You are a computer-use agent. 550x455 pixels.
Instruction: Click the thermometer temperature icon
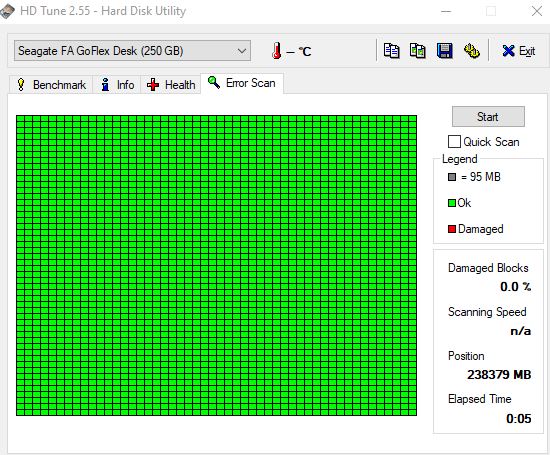pyautogui.click(x=276, y=51)
